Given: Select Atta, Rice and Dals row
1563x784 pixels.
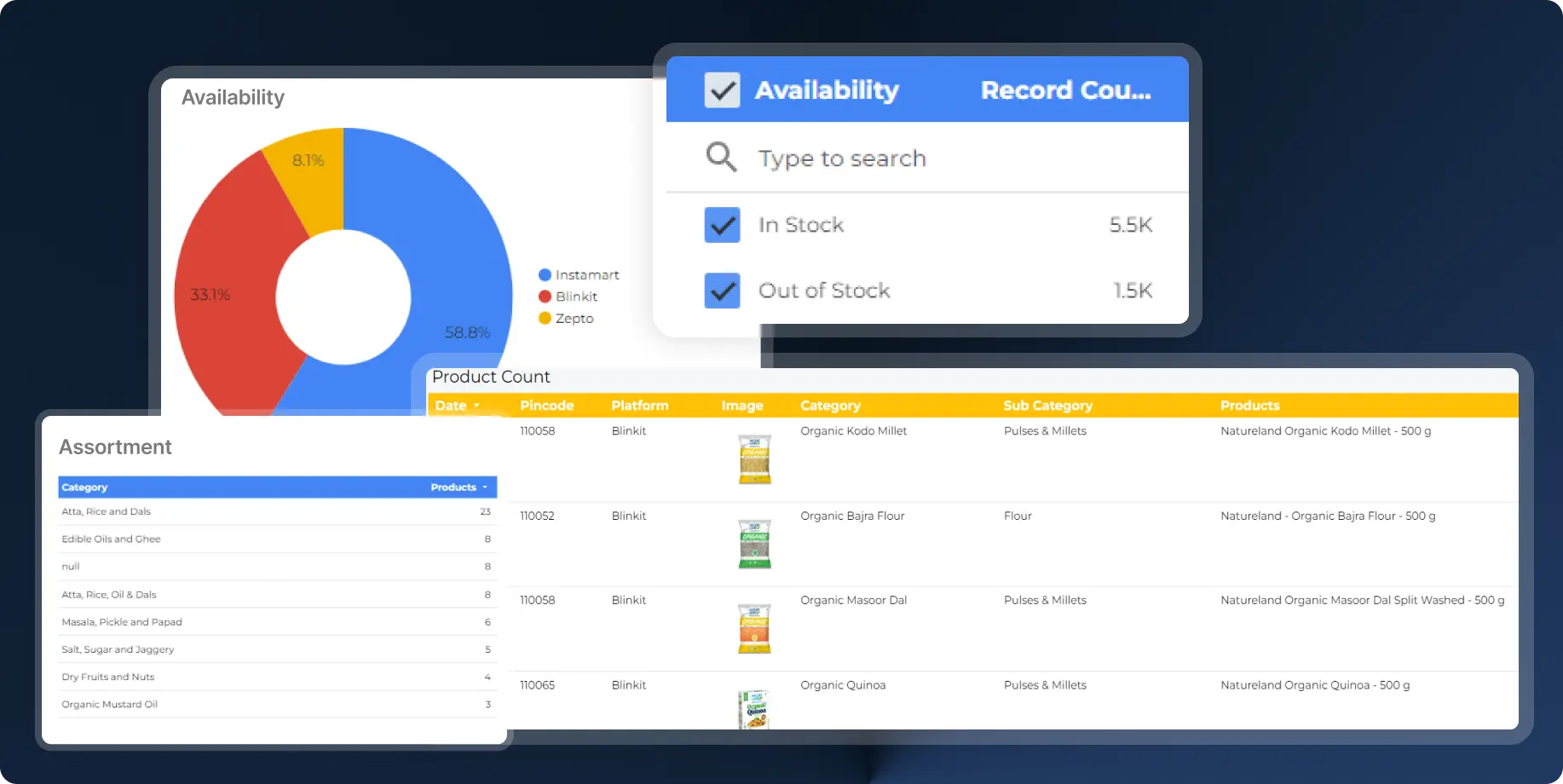Looking at the screenshot, I should tap(277, 512).
